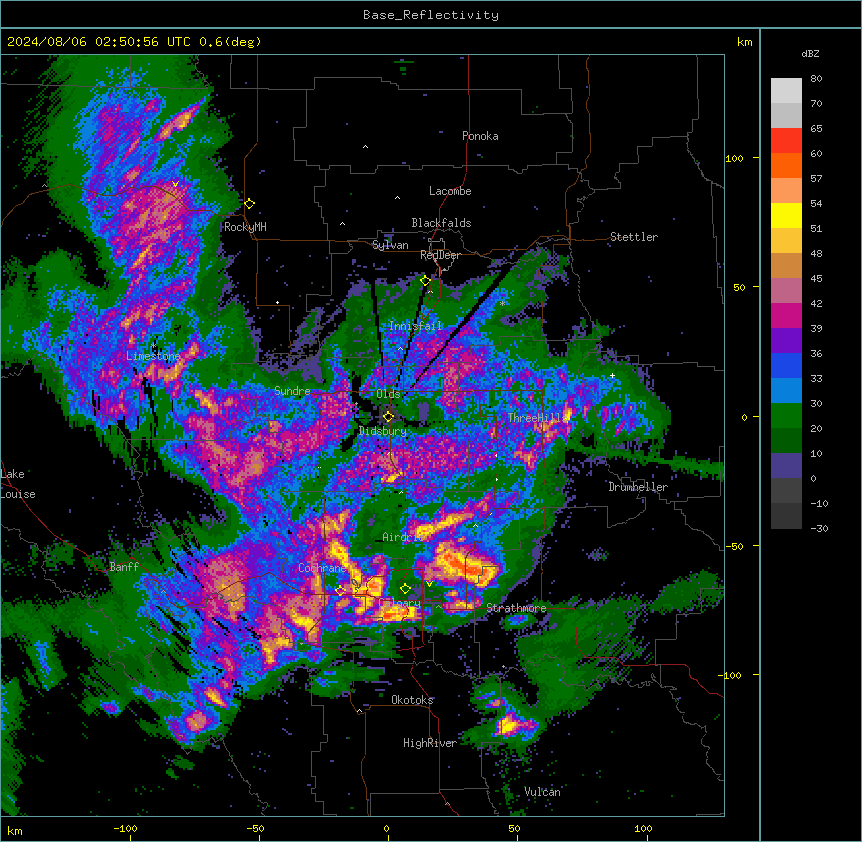This screenshot has width=862, height=842.
Task: Choose the royal blue swatch between 36 and 33
Action: (x=786, y=365)
